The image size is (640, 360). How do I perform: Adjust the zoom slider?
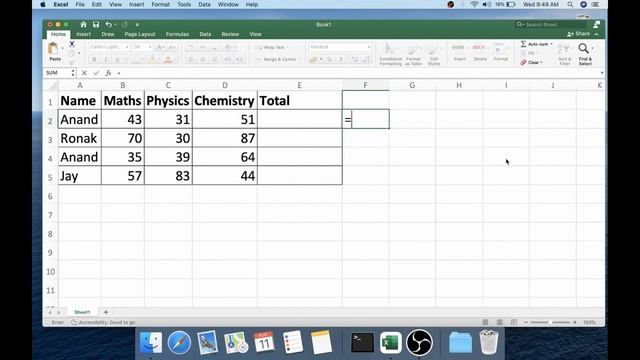(550, 322)
